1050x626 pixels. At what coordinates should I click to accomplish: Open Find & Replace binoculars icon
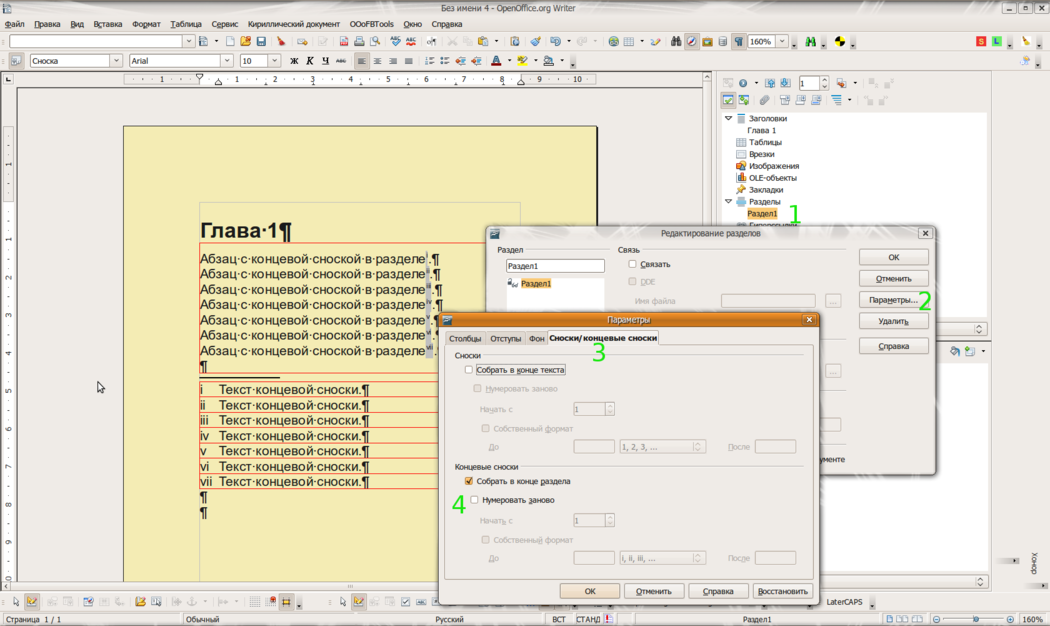676,42
